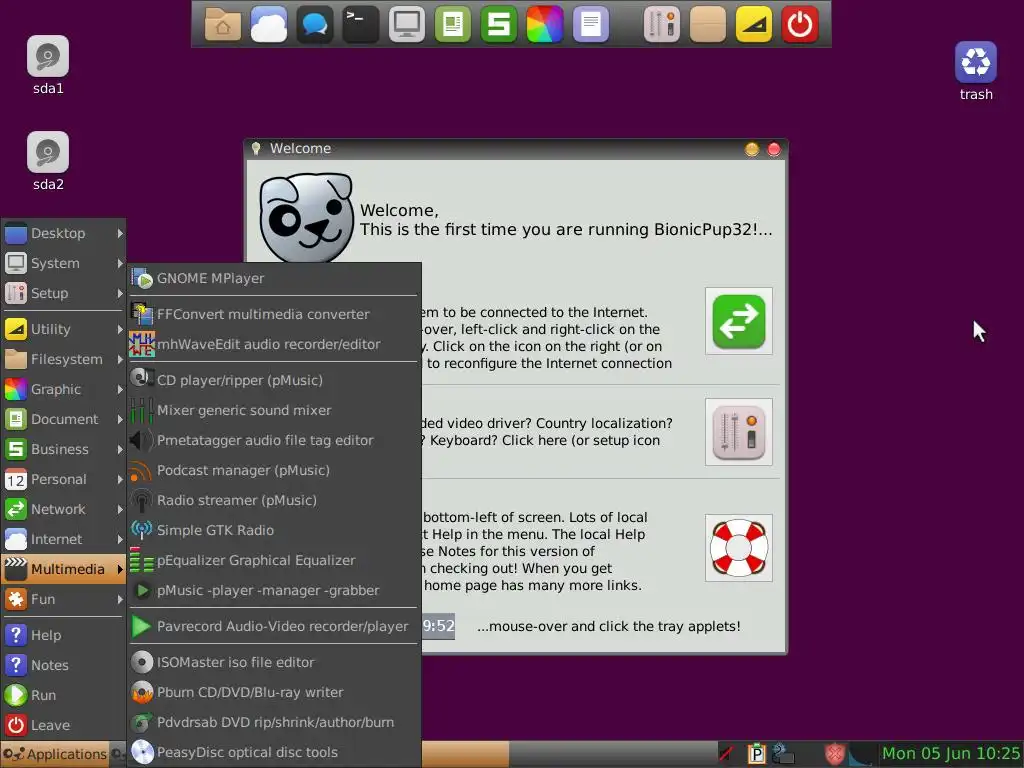
Task: Click the setup sliders icon in the dock
Action: [x=662, y=24]
